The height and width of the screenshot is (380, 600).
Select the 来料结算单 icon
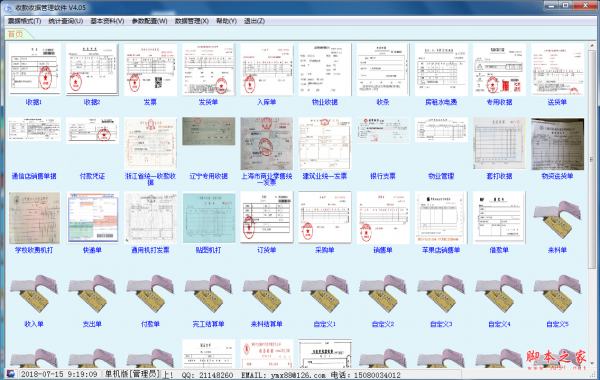[x=267, y=294]
